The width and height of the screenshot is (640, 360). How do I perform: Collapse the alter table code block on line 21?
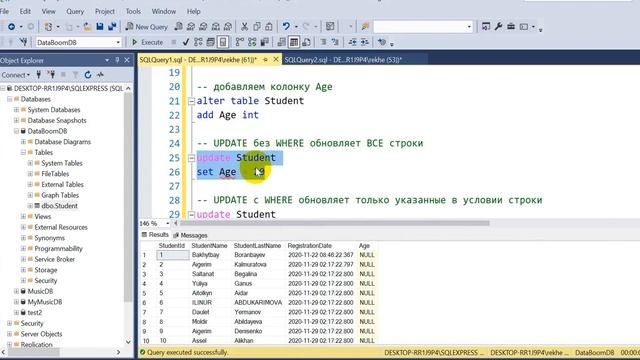[x=191, y=101]
